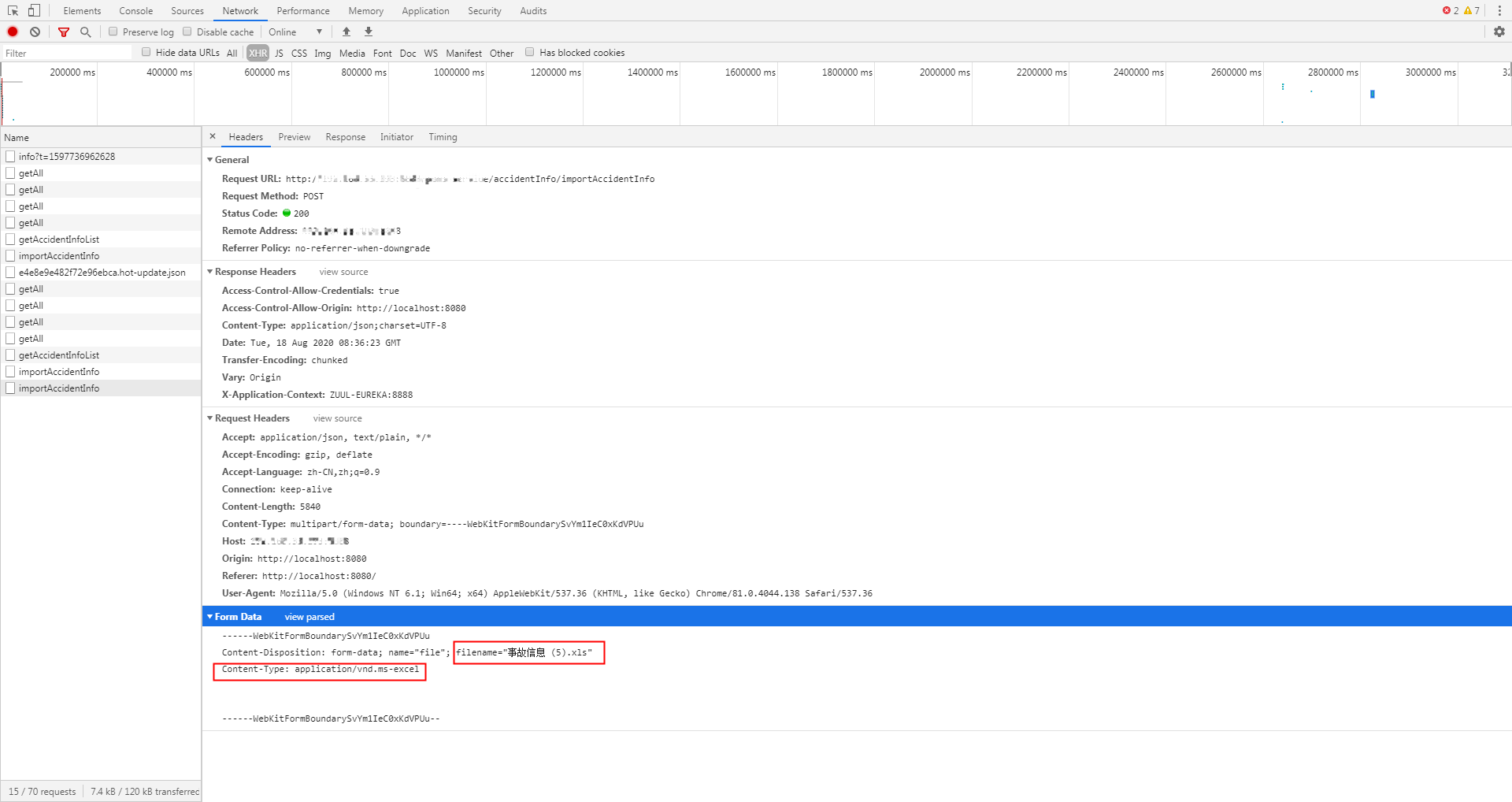
Task: Filter requests by JS type
Action: (x=279, y=53)
